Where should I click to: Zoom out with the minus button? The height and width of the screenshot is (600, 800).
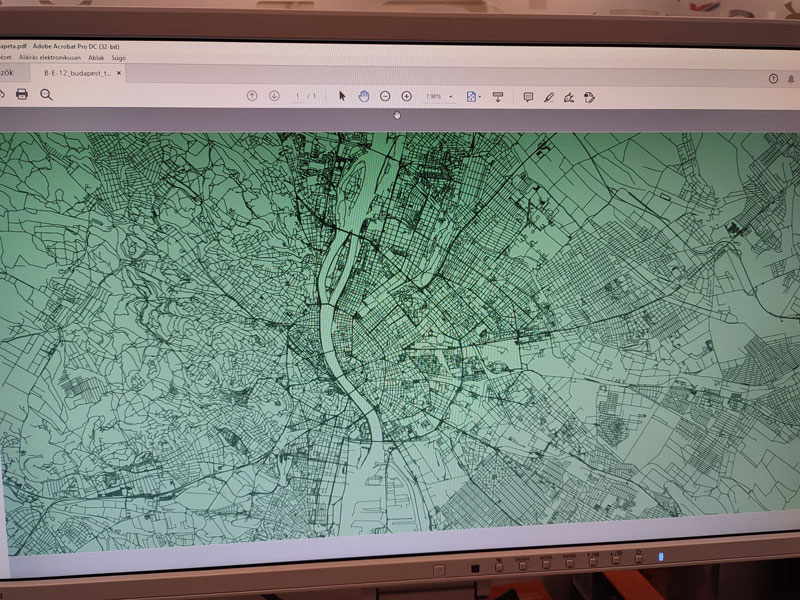pyautogui.click(x=385, y=96)
